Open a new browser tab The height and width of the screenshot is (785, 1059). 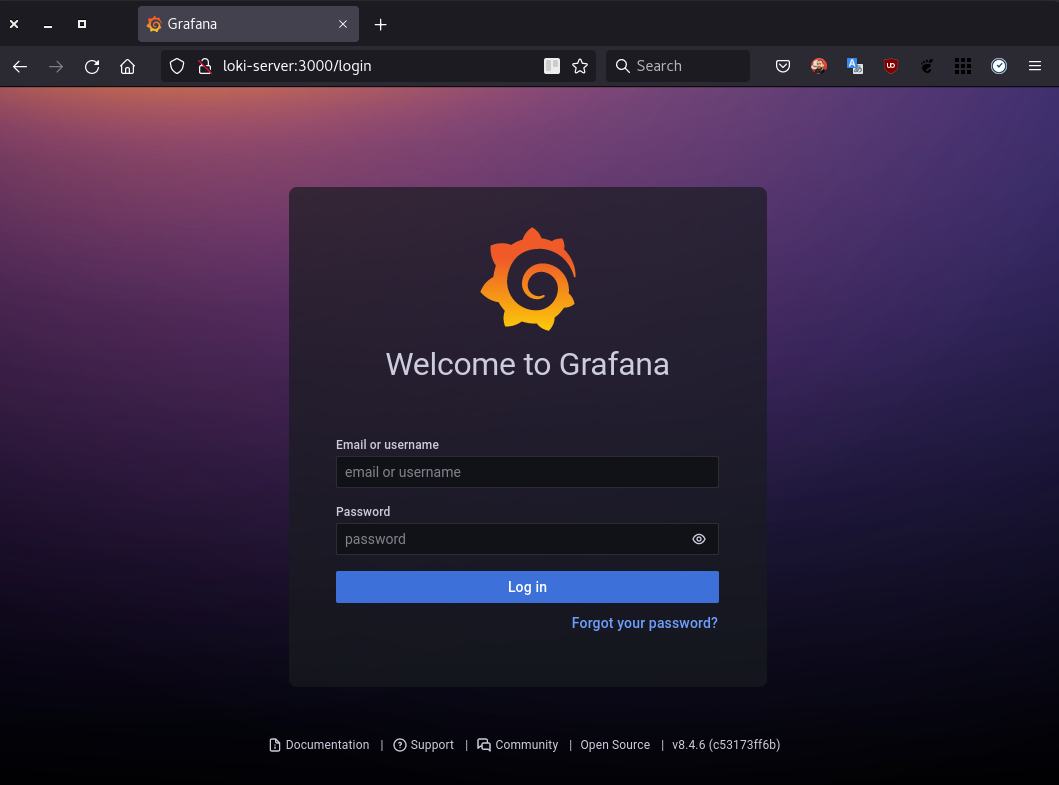coord(380,24)
